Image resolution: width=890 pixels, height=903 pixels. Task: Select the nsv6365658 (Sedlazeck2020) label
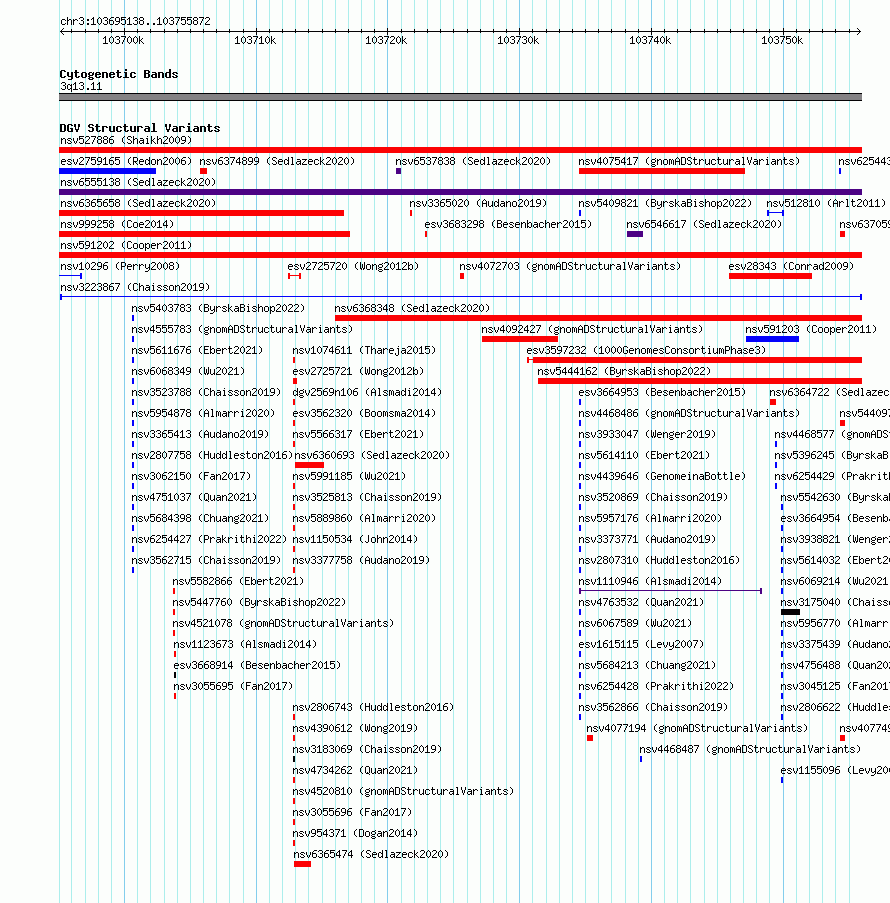(138, 203)
